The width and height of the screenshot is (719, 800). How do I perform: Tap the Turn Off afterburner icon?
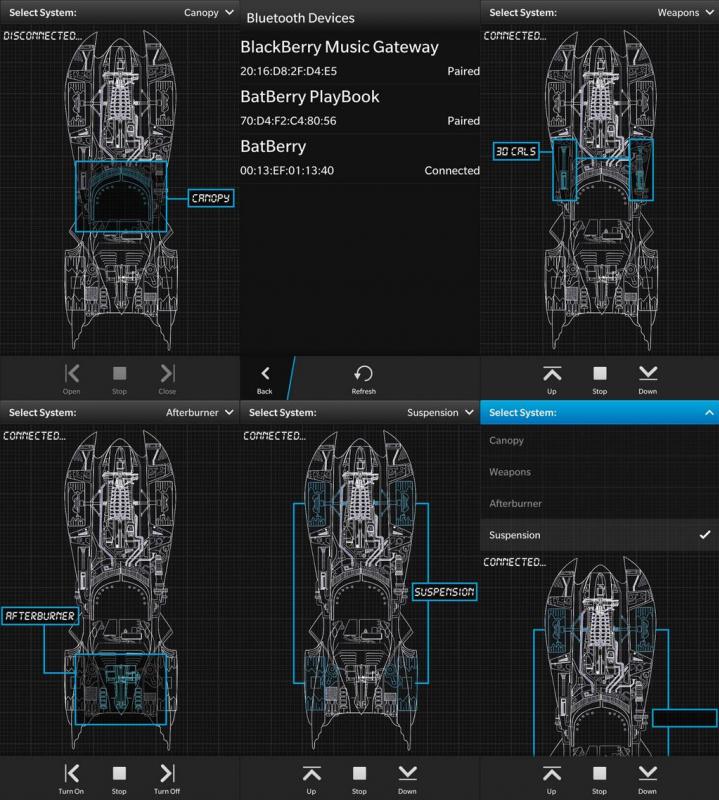[167, 773]
